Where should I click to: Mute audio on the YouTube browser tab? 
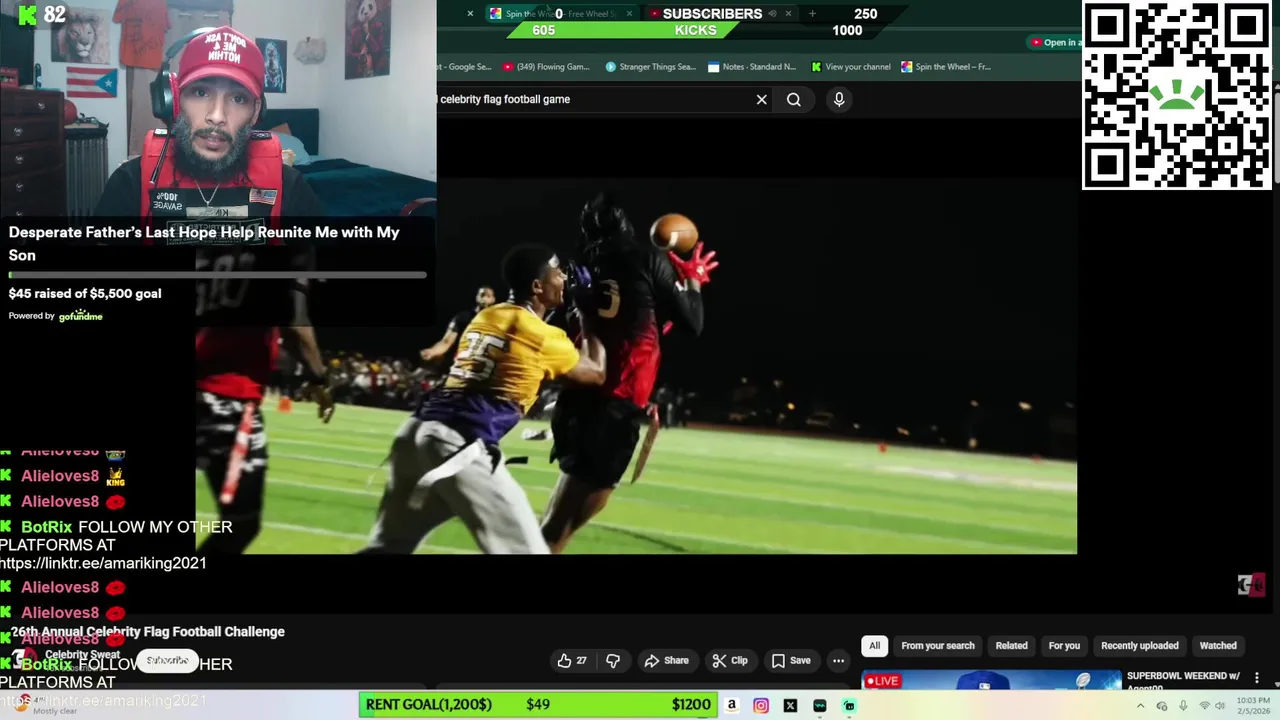tap(772, 14)
